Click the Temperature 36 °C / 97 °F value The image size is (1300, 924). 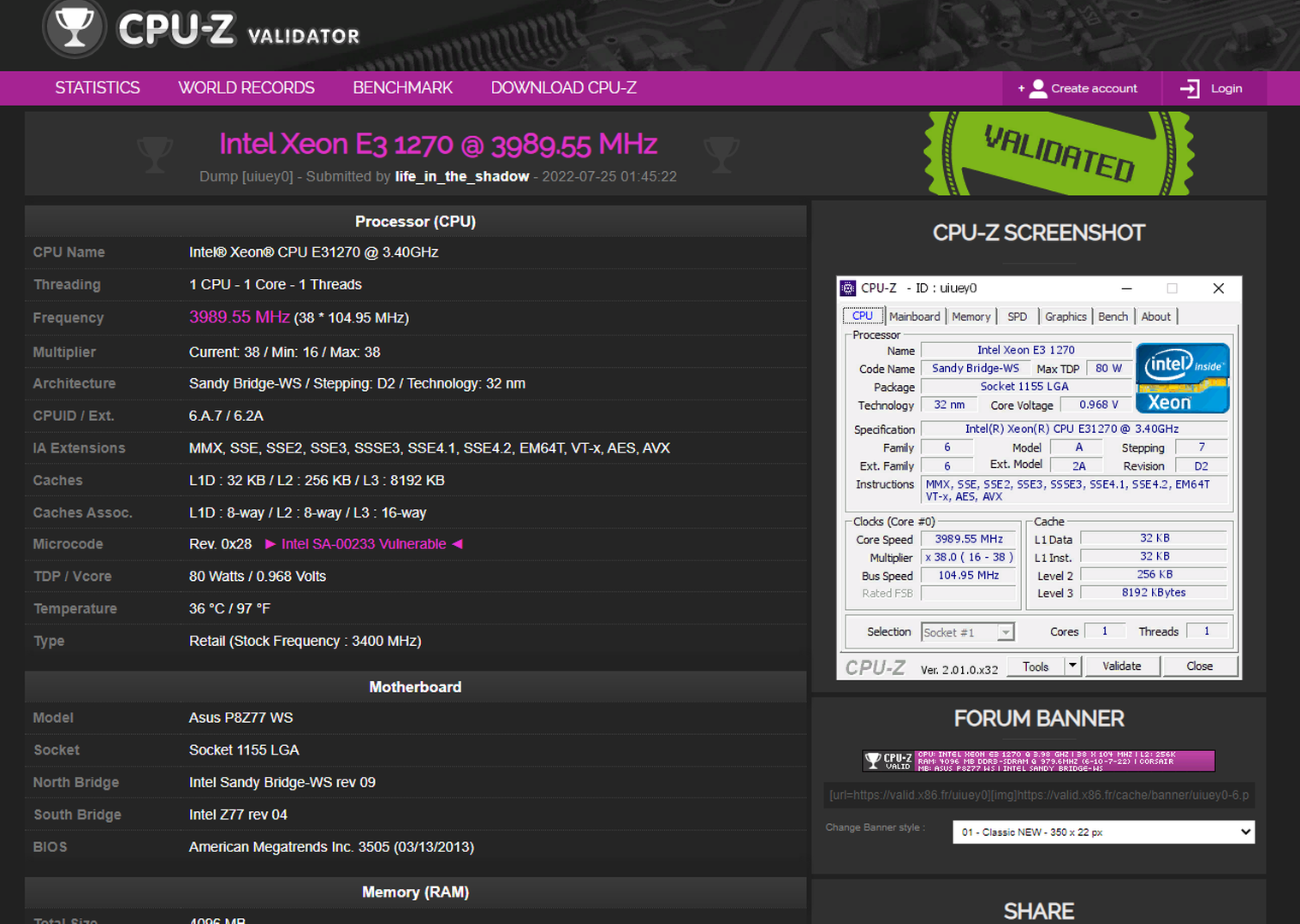coord(229,609)
